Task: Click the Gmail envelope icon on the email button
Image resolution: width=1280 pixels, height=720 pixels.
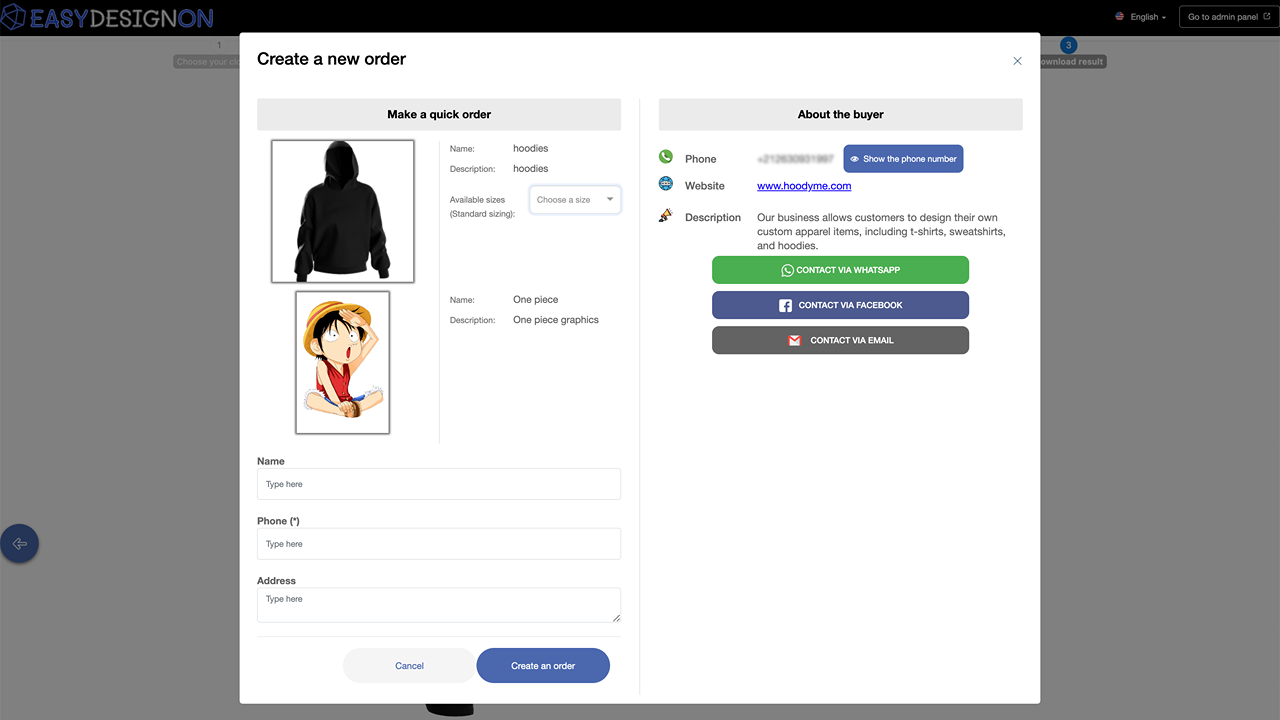Action: pos(795,340)
